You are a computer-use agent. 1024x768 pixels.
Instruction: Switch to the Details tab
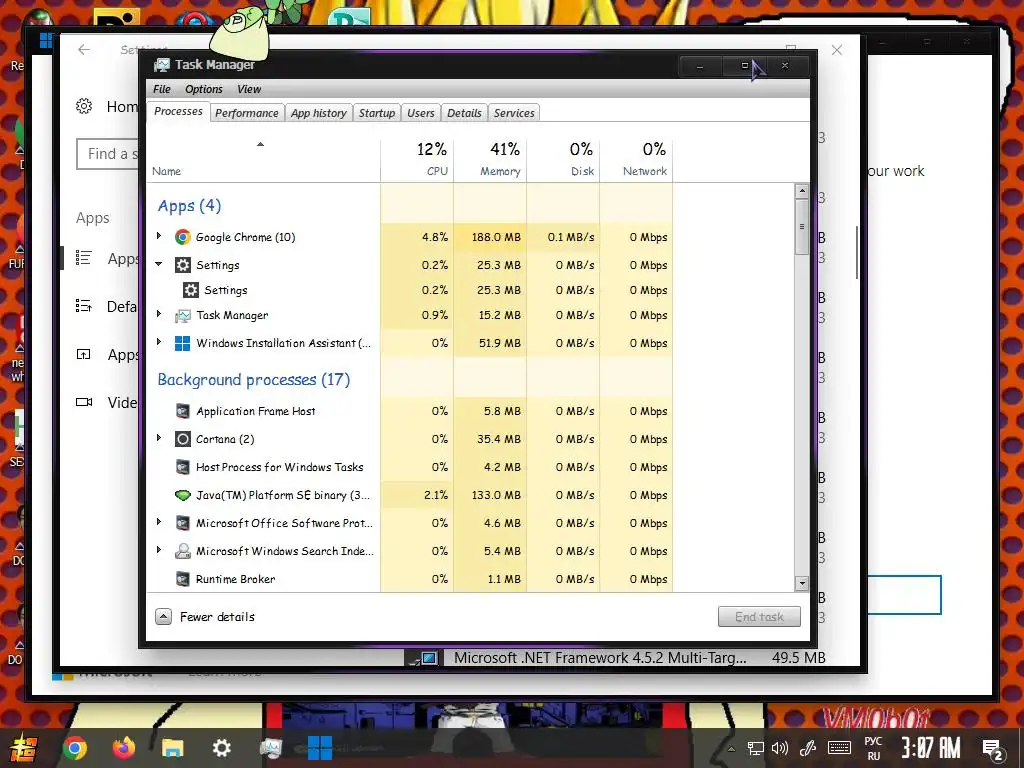coord(464,113)
